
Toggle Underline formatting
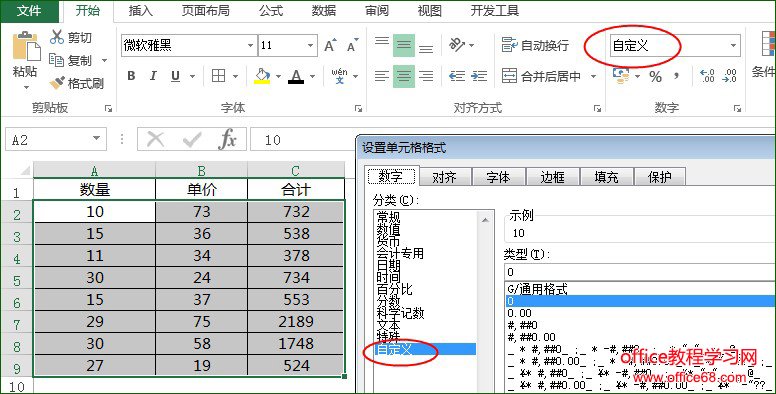pyautogui.click(x=175, y=76)
